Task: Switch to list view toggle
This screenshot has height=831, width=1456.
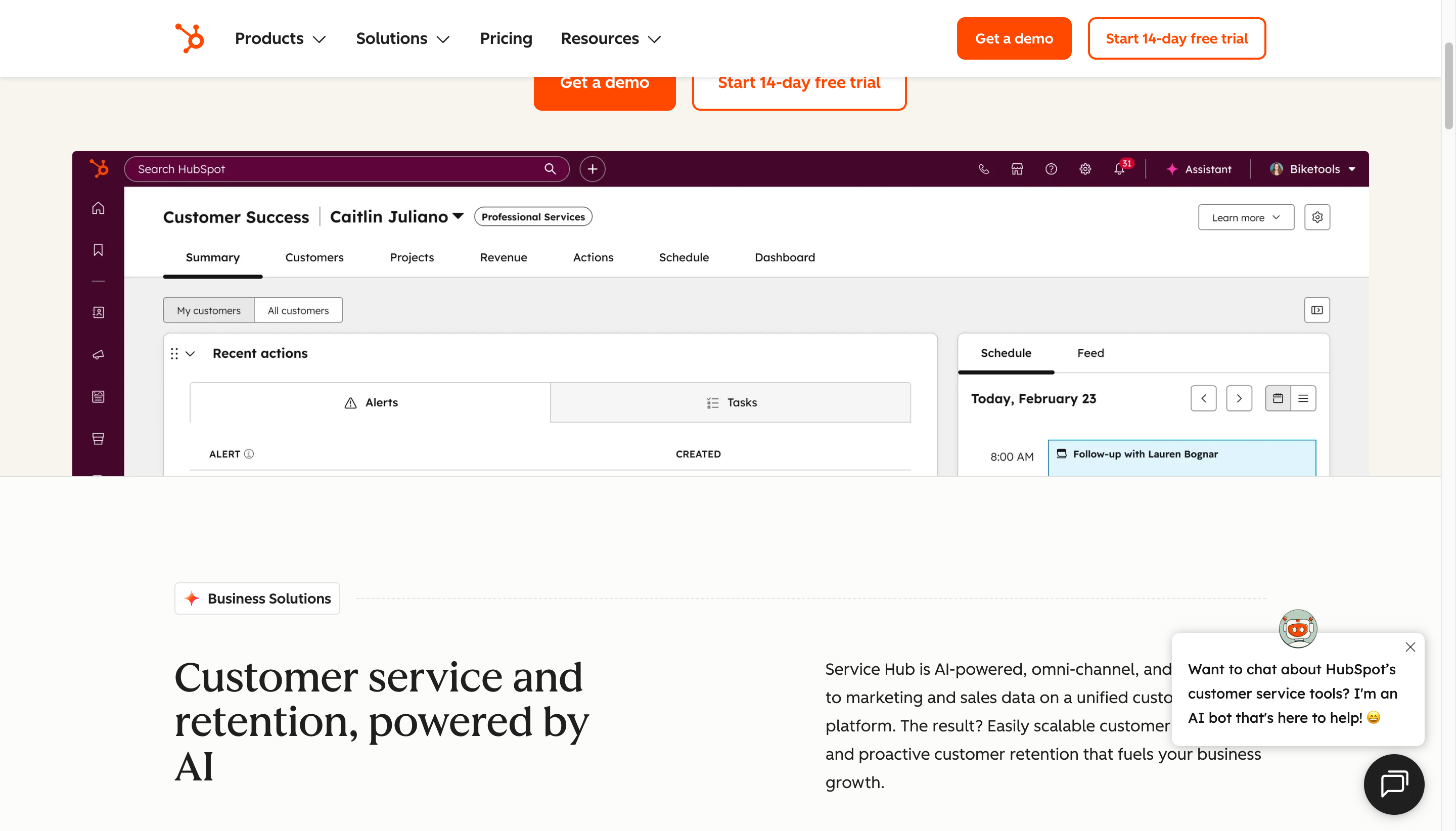Action: click(1303, 398)
